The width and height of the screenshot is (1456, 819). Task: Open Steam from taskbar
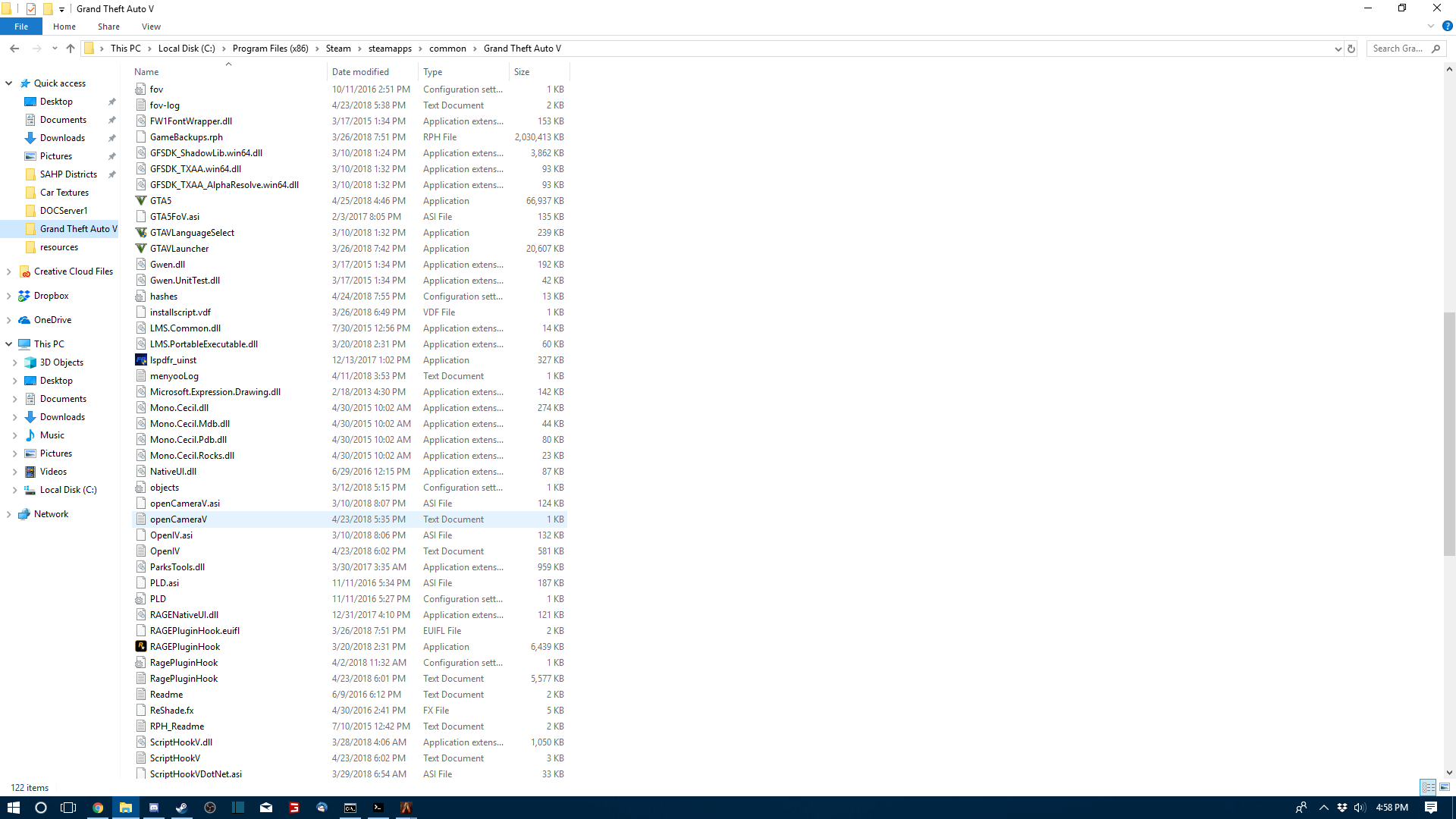coord(182,808)
